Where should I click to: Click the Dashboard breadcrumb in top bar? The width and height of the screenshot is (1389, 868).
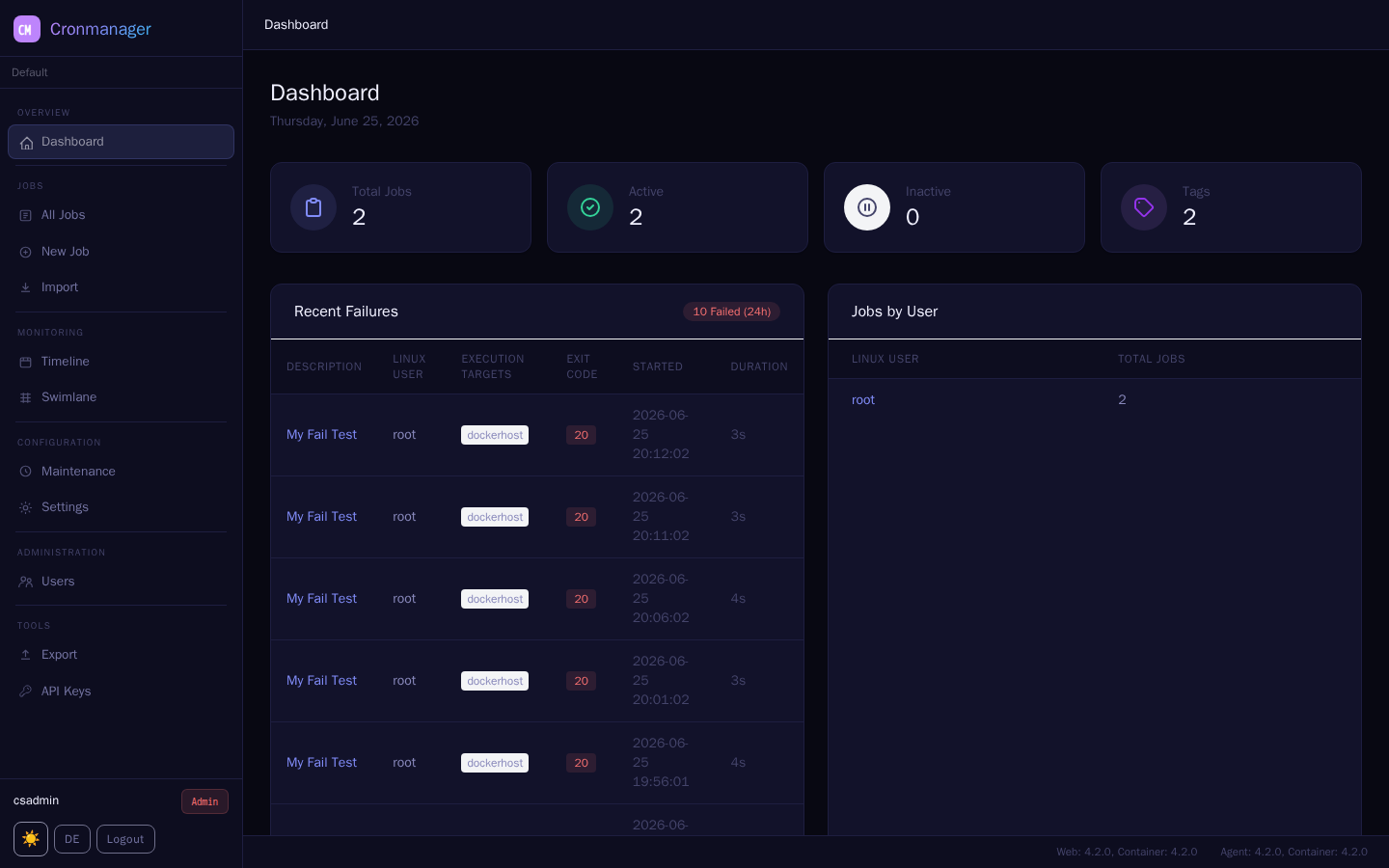pyautogui.click(x=296, y=24)
